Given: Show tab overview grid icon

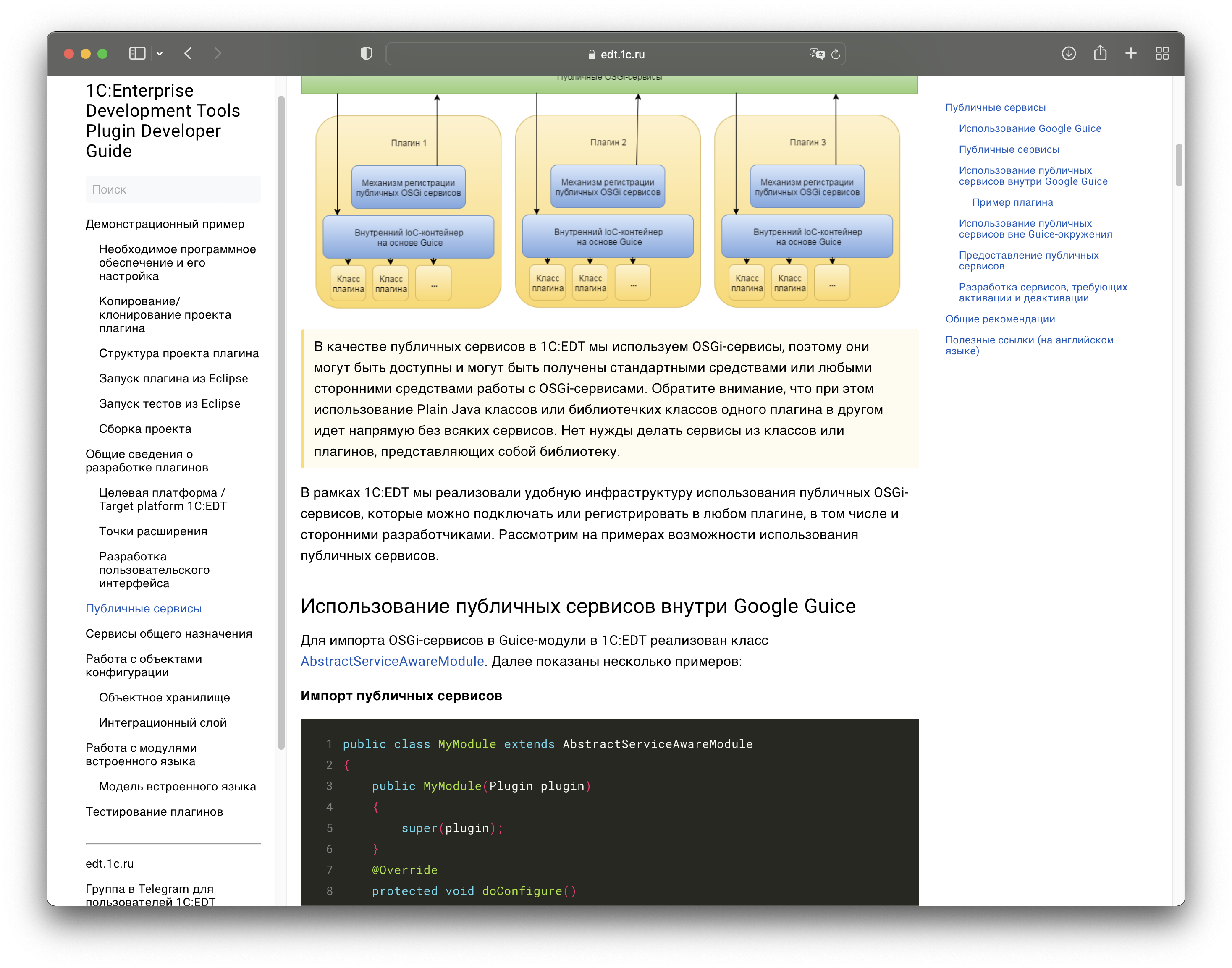Looking at the screenshot, I should point(1162,53).
